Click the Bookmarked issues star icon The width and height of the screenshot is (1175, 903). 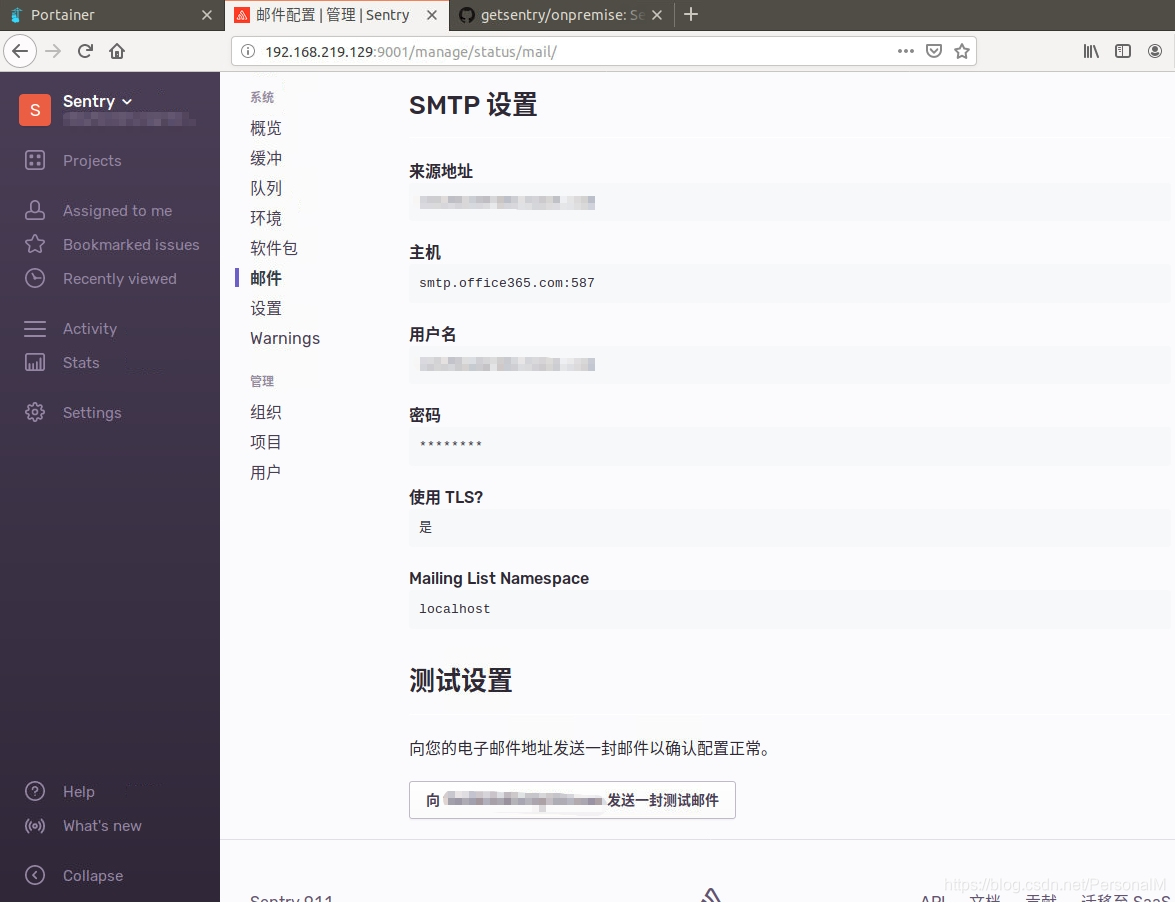(34, 244)
